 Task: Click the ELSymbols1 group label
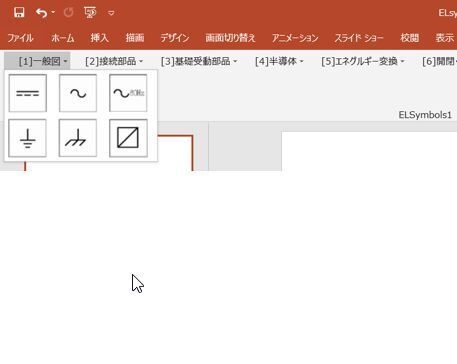click(x=425, y=115)
